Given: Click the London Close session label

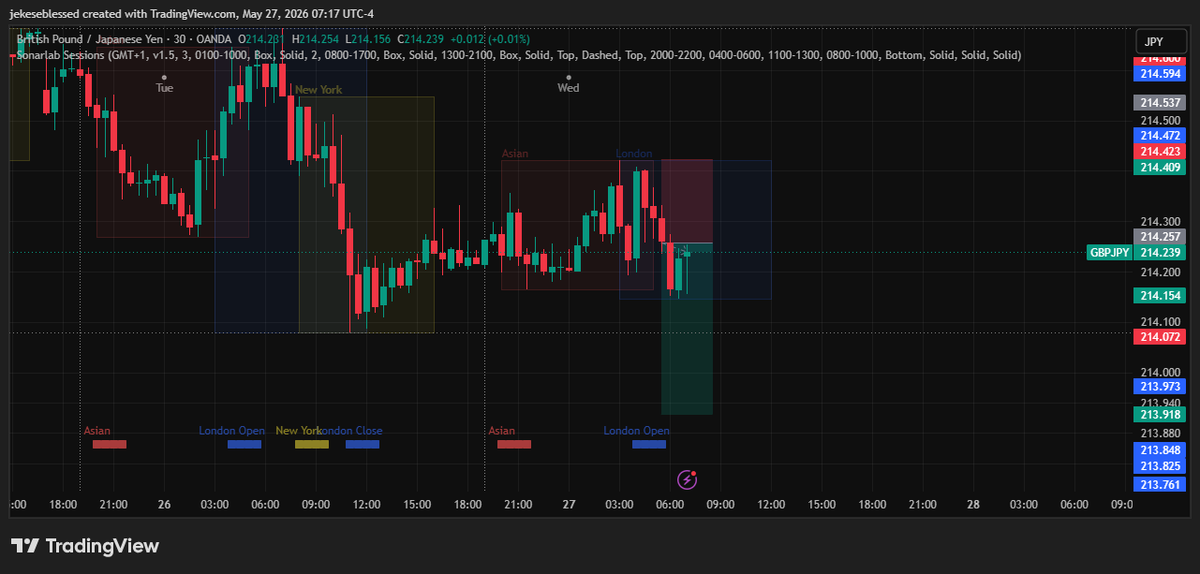Looking at the screenshot, I should 352,431.
